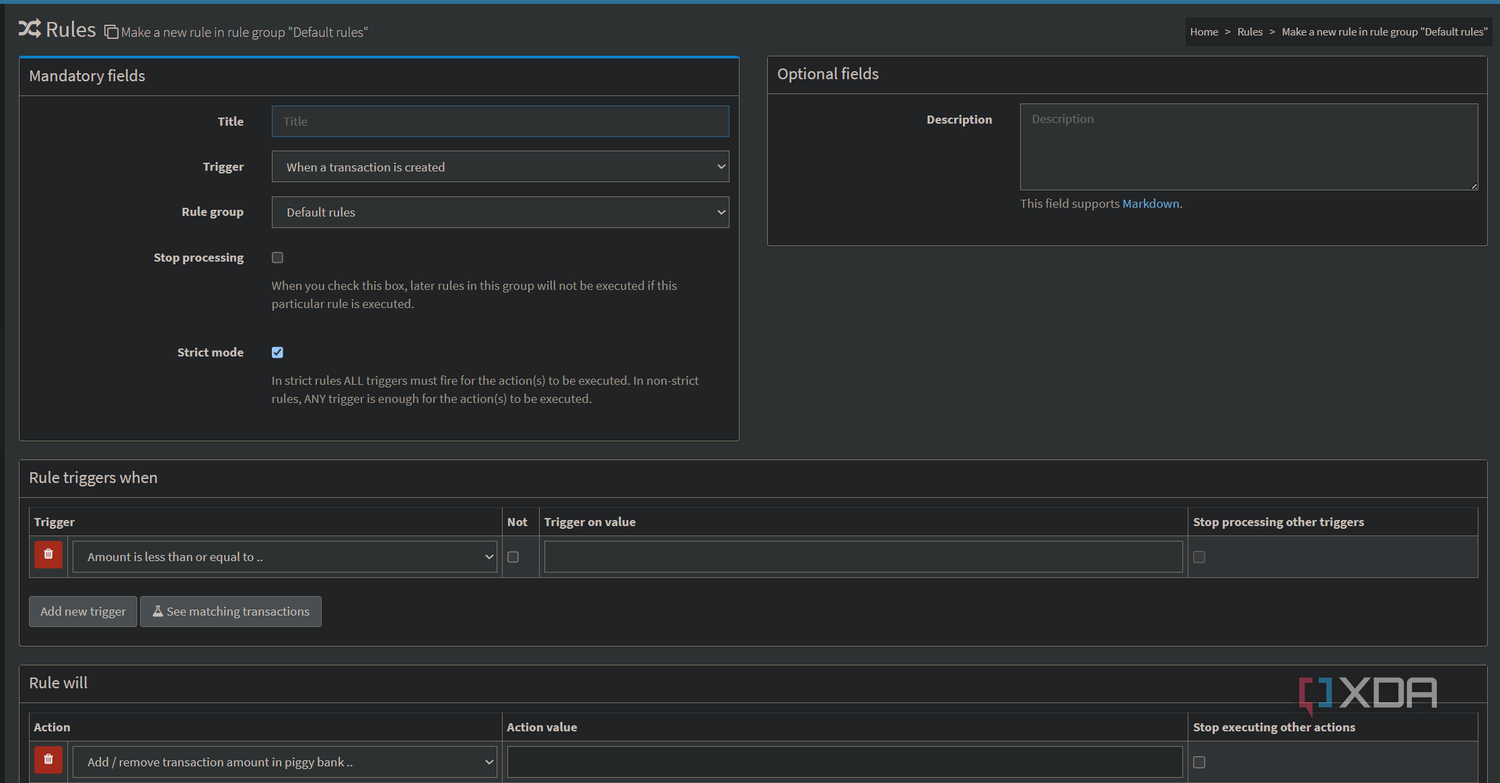Enable Stop processing other triggers checkbox
Image resolution: width=1500 pixels, height=783 pixels.
click(x=1199, y=557)
